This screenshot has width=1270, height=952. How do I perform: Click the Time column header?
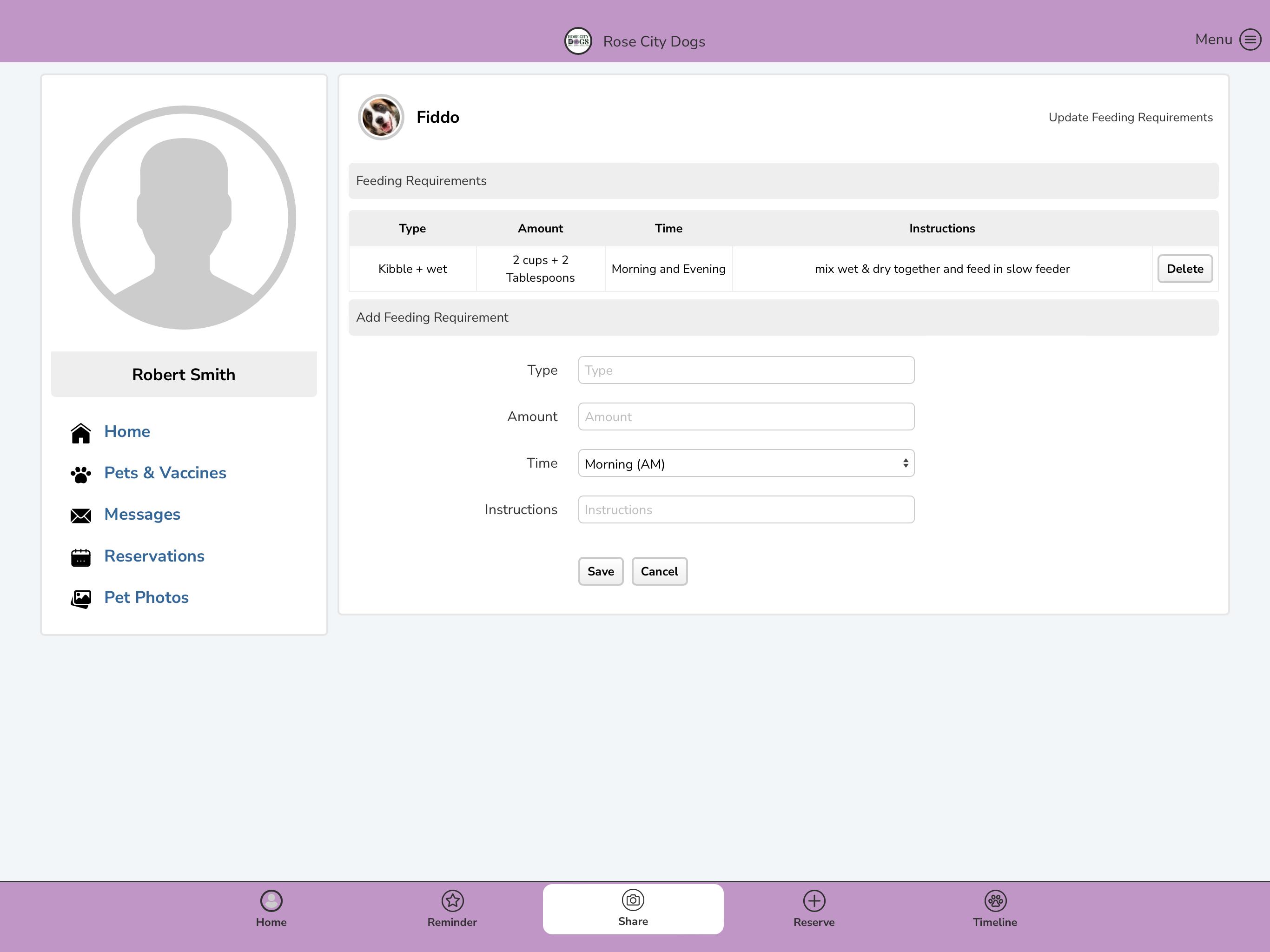pyautogui.click(x=669, y=229)
